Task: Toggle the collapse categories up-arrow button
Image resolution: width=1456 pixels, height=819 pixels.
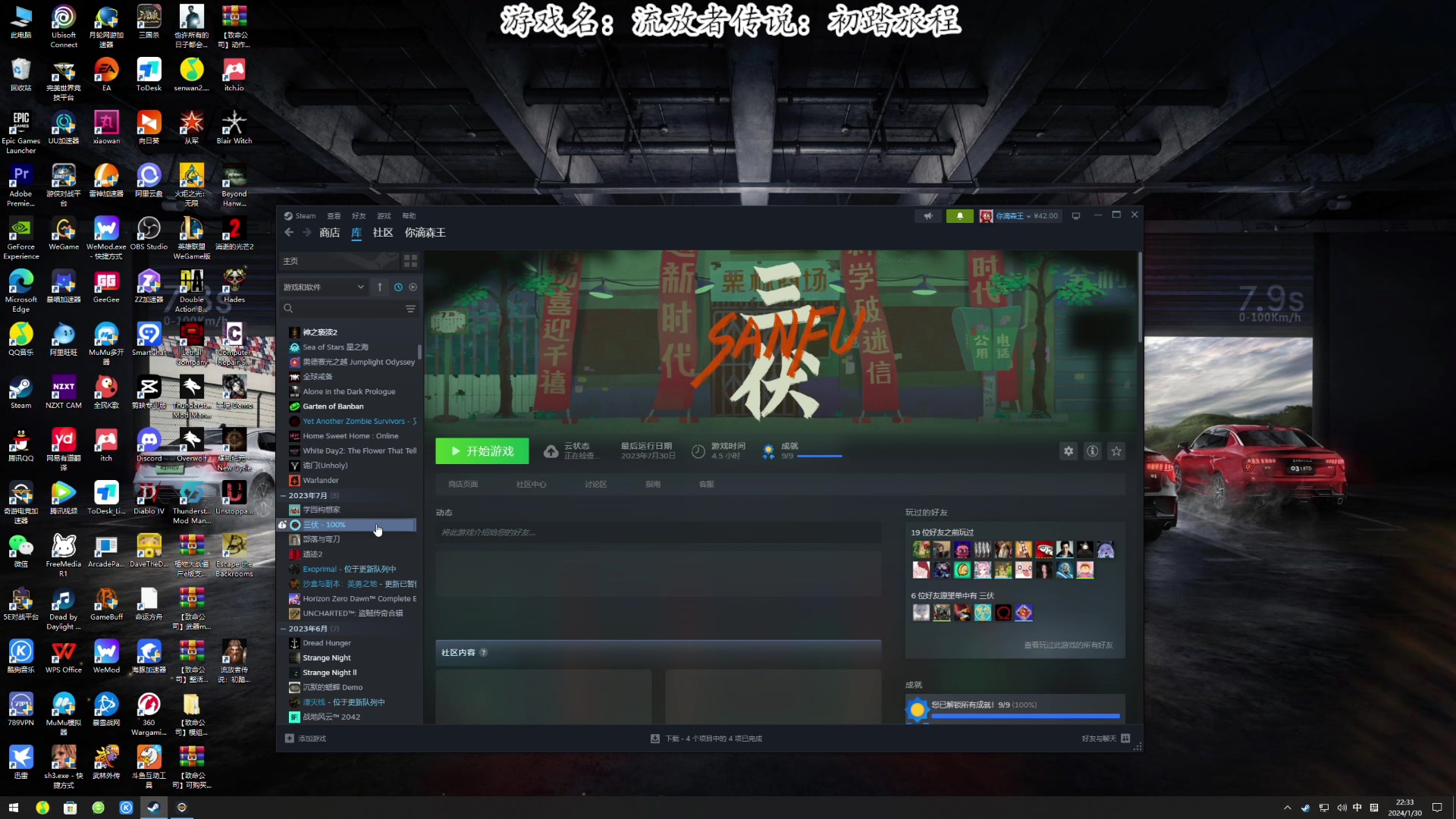Action: coord(380,287)
